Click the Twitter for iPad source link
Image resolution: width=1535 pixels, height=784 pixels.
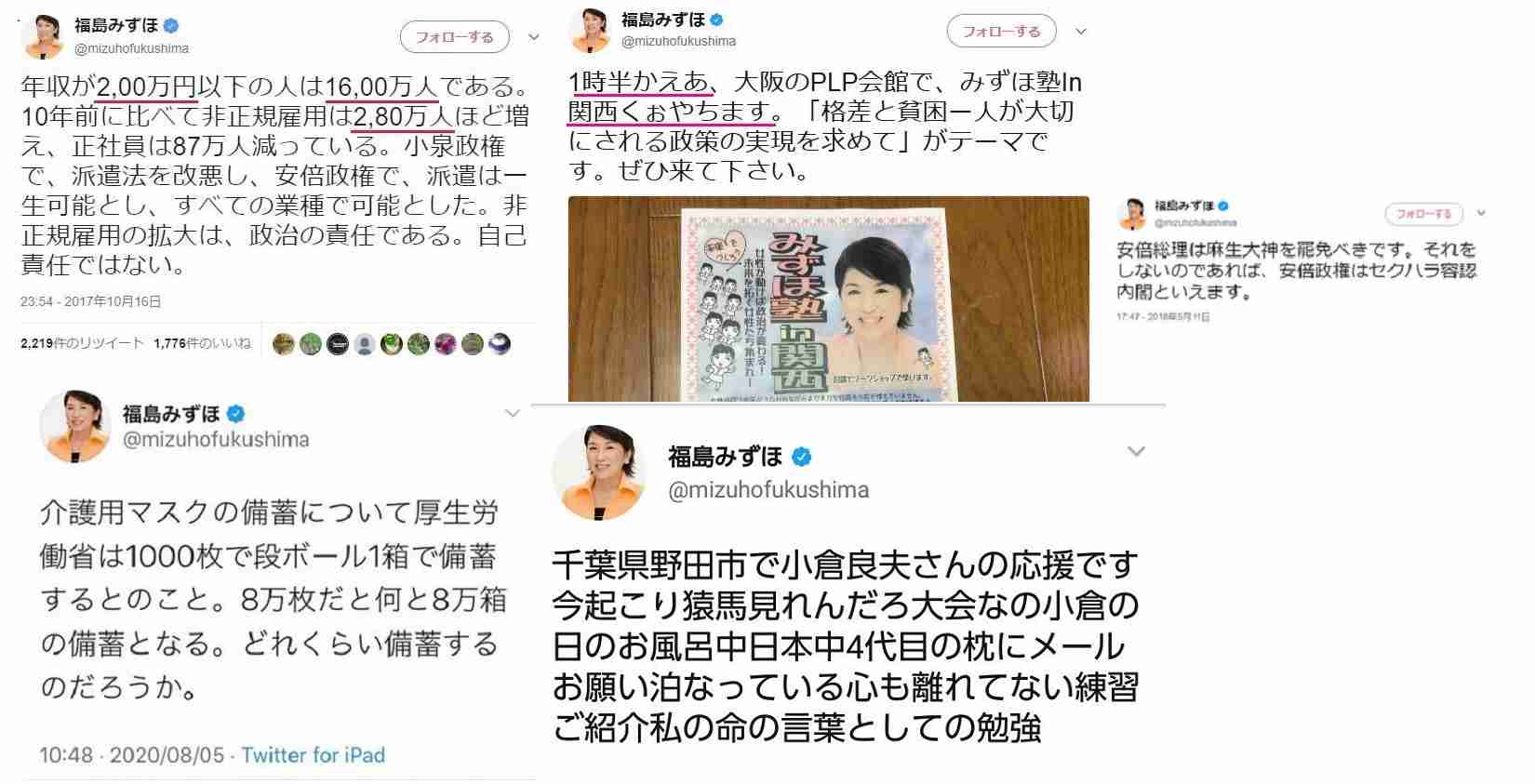coord(313,755)
